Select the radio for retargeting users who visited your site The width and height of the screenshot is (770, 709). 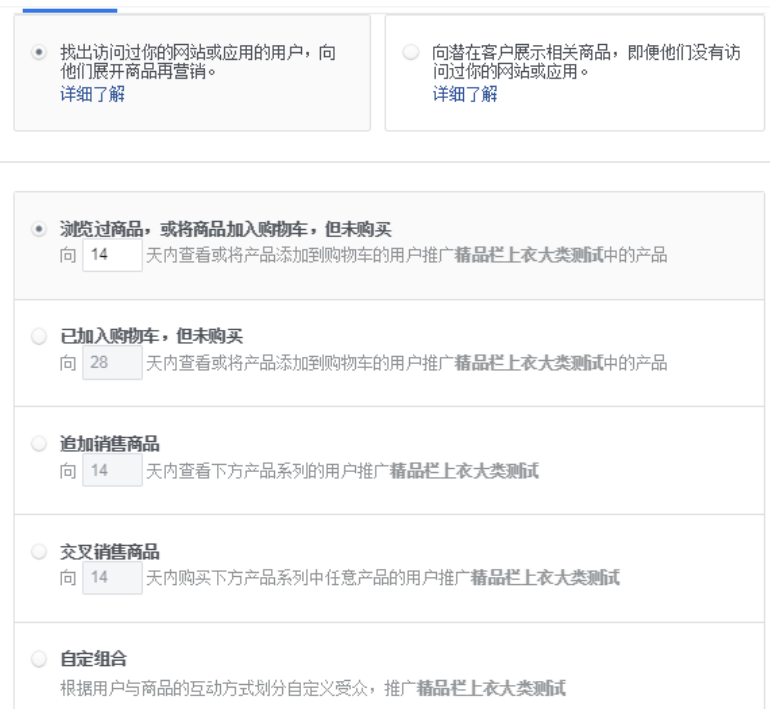(39, 52)
